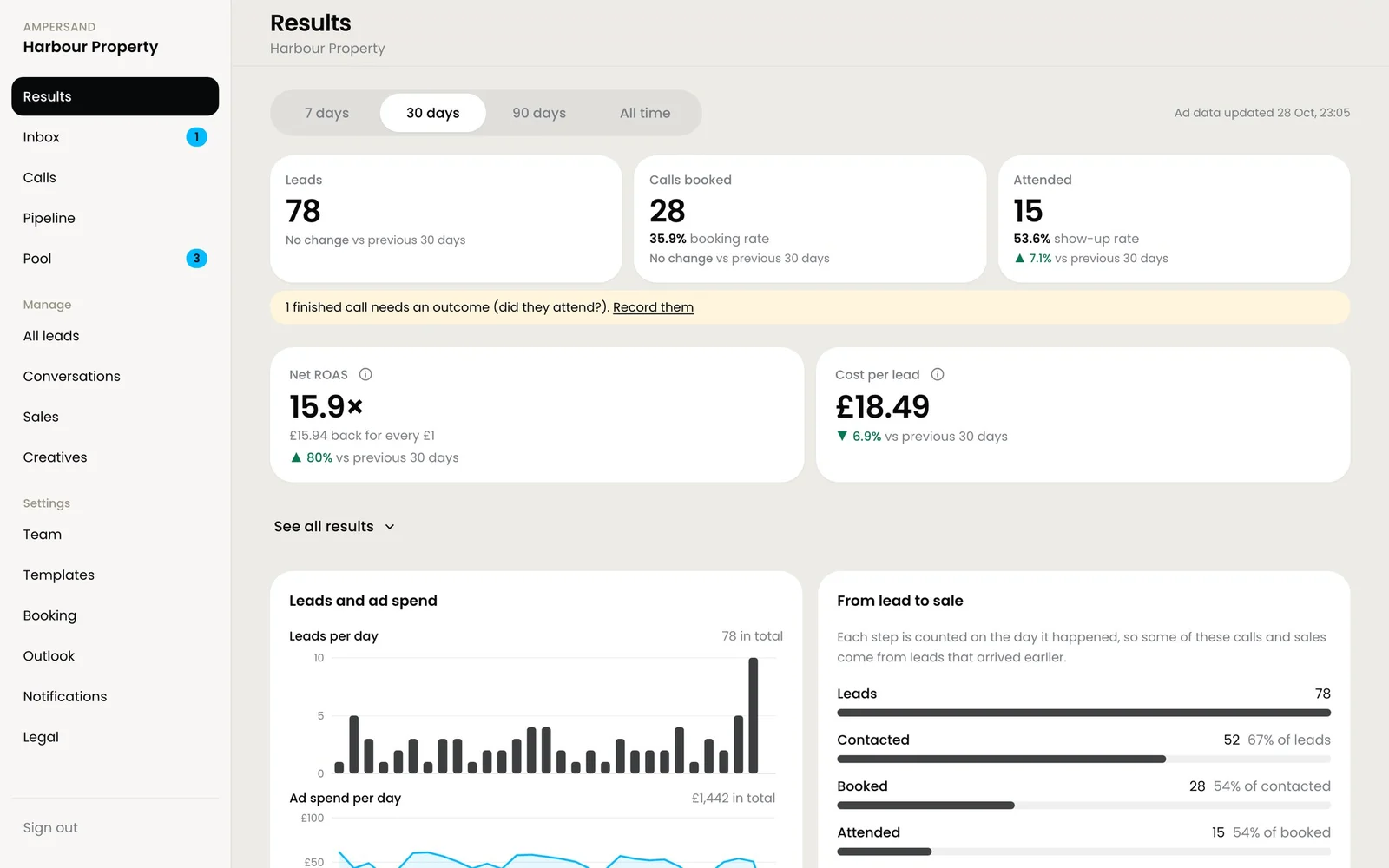Open Templates settings

pos(115,575)
